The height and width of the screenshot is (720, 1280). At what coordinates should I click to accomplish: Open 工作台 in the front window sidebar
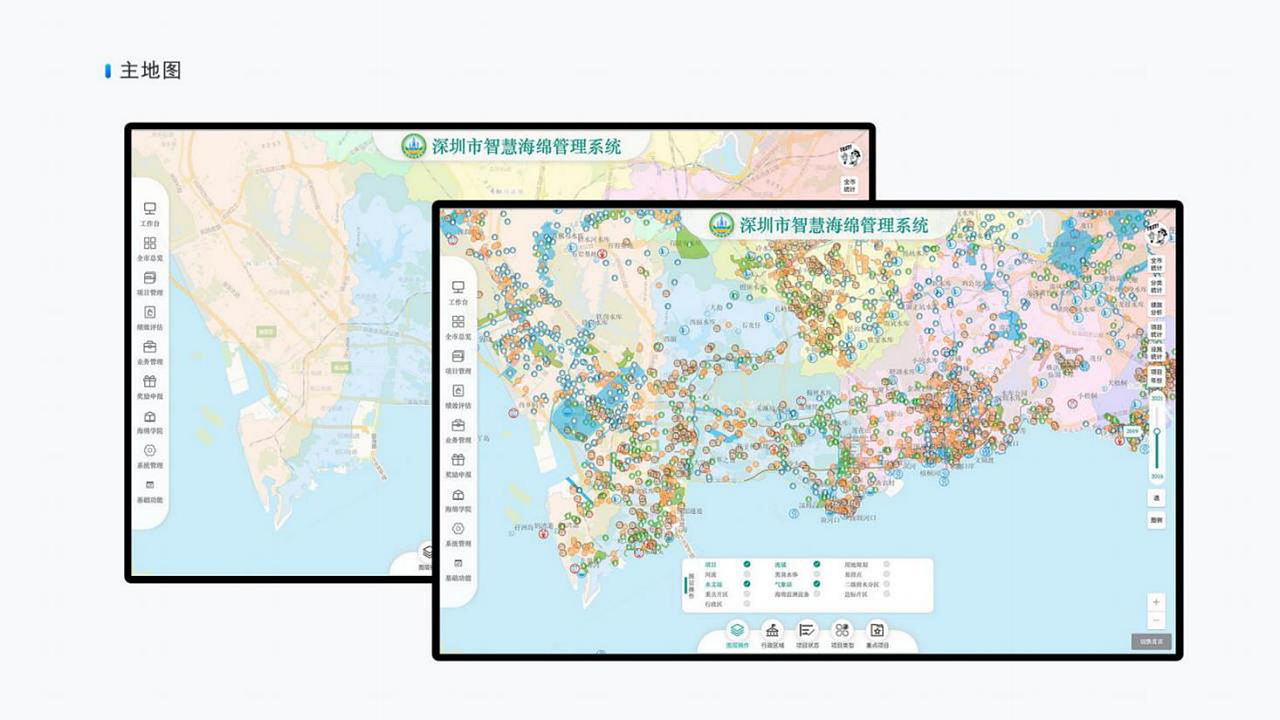click(x=458, y=292)
